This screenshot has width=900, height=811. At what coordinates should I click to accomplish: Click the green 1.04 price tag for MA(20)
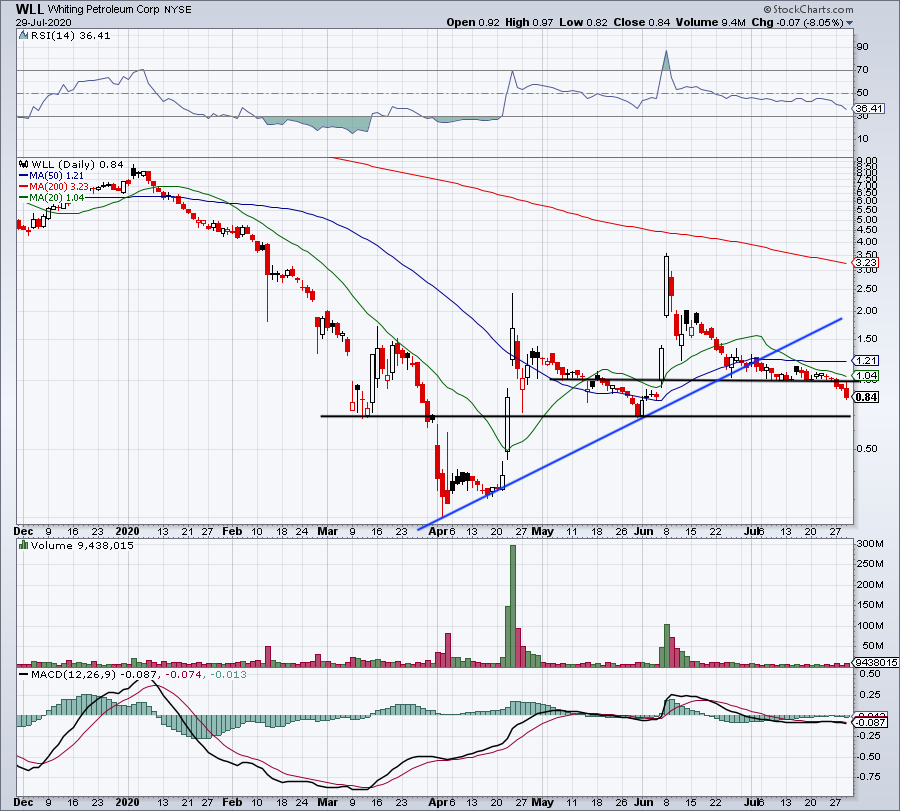865,375
